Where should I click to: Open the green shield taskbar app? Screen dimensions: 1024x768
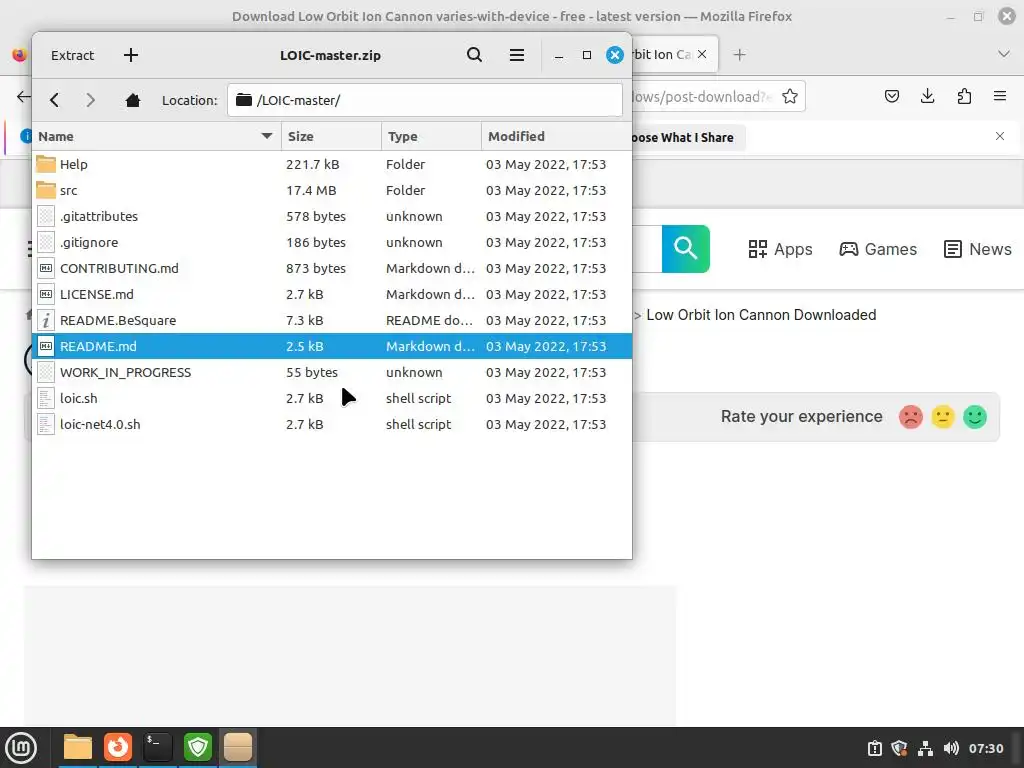[x=198, y=748]
